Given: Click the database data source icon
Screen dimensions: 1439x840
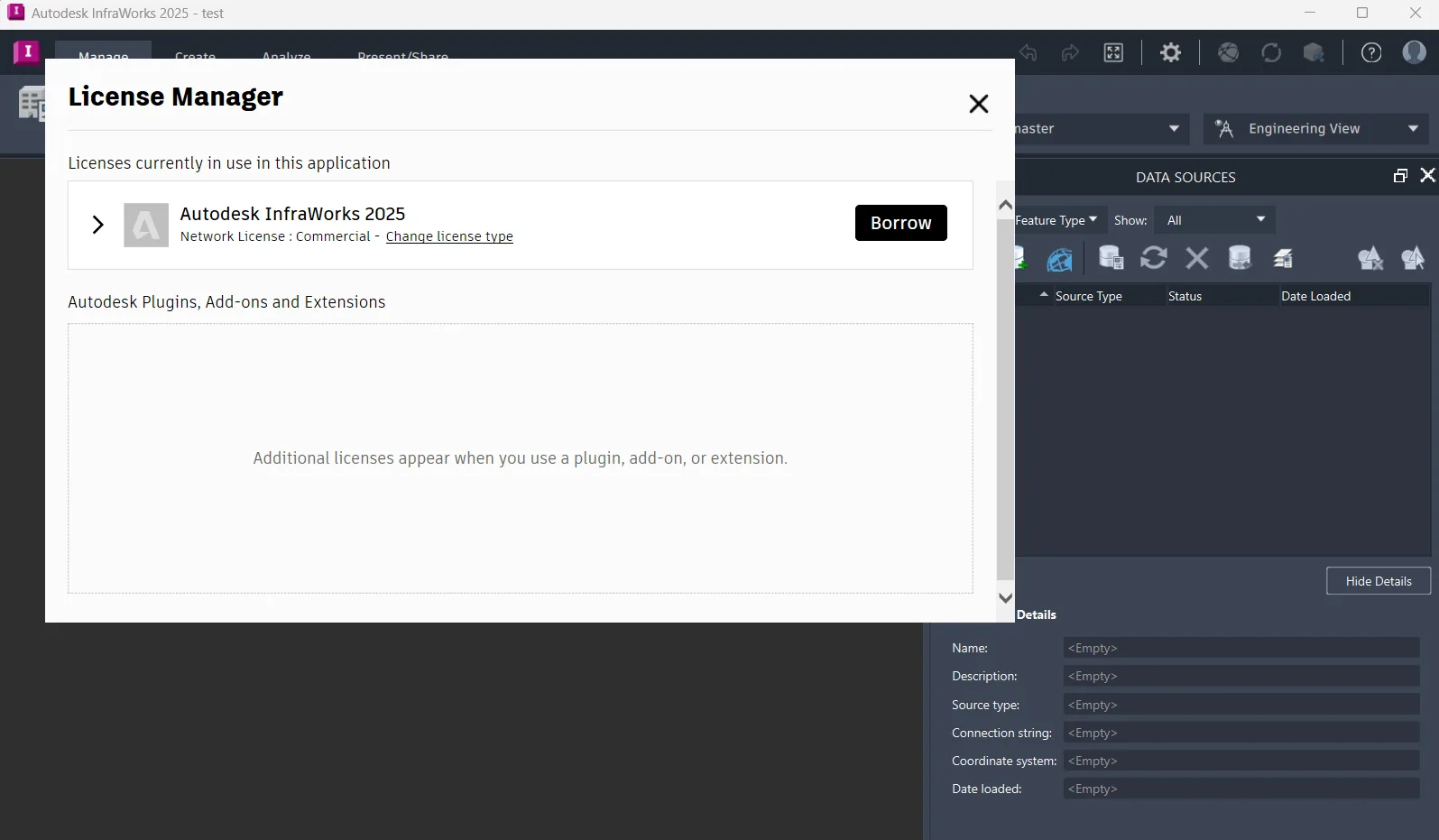Looking at the screenshot, I should tap(1240, 258).
